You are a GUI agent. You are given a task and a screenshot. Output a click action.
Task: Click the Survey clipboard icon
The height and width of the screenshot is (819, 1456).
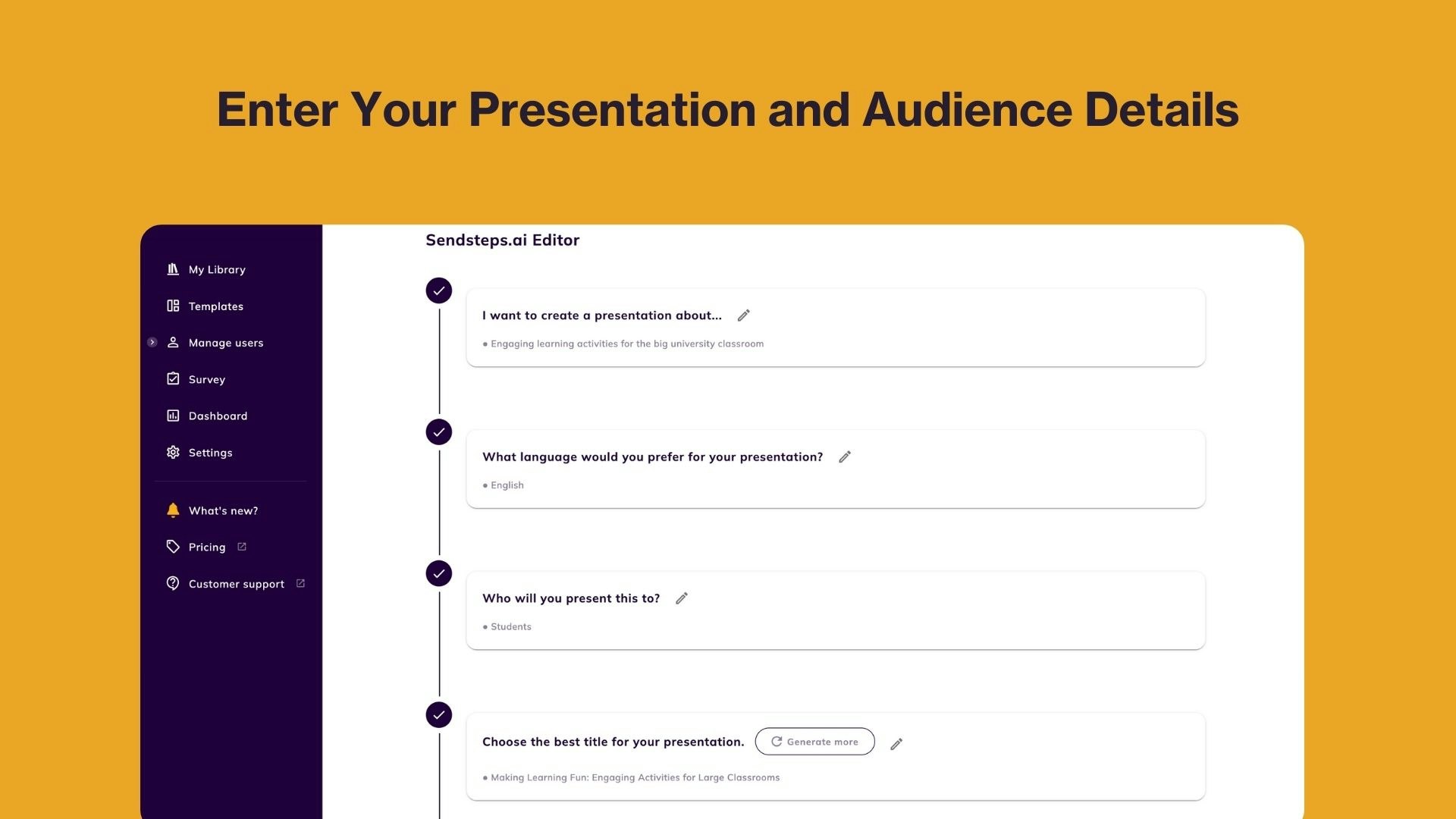[173, 378]
